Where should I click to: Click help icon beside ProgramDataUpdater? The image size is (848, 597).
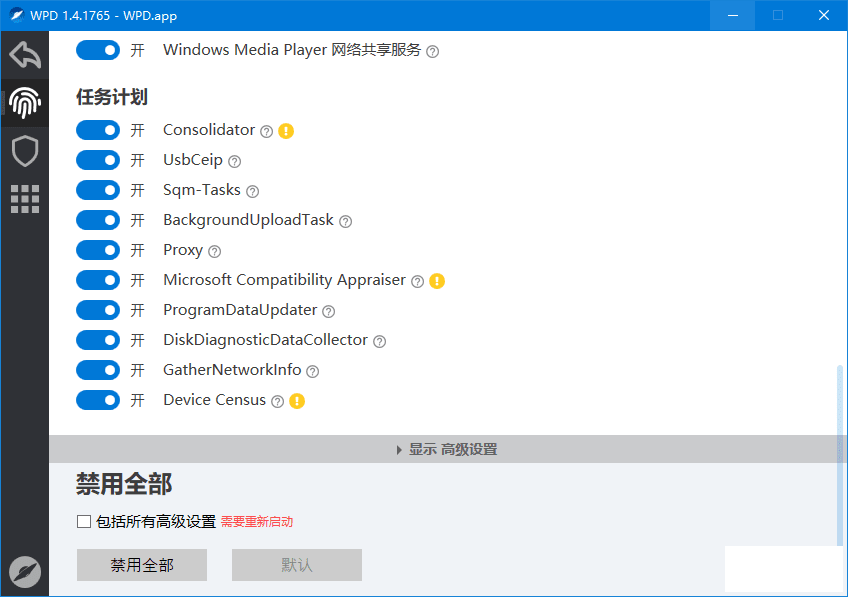[x=328, y=311]
